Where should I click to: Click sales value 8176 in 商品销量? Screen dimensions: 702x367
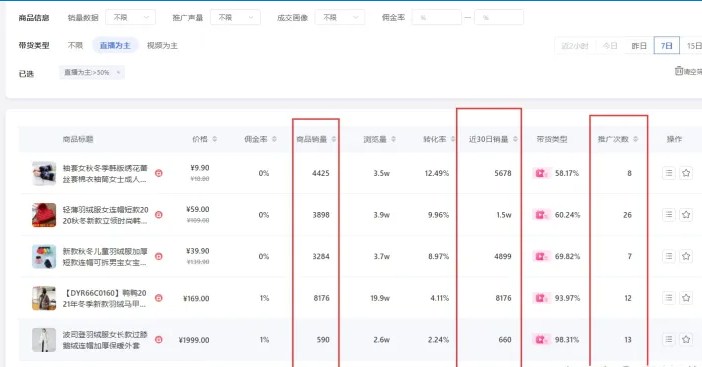321,298
